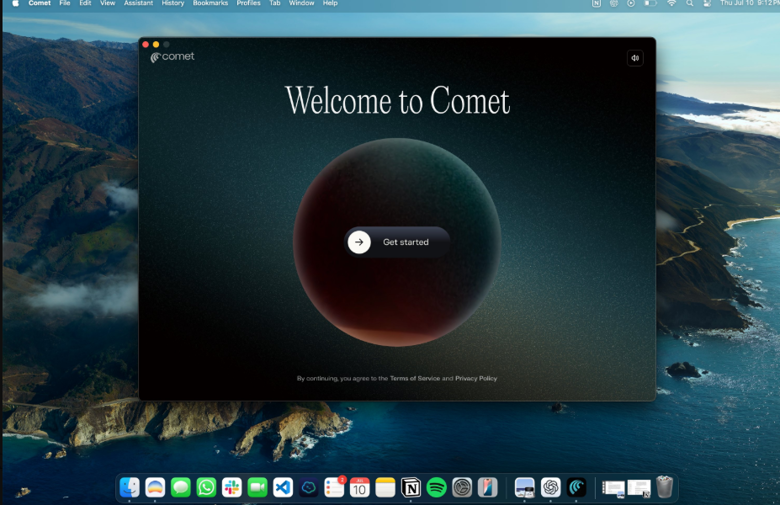This screenshot has height=505, width=780.
Task: Launch Notion from the dock
Action: pyautogui.click(x=411, y=488)
